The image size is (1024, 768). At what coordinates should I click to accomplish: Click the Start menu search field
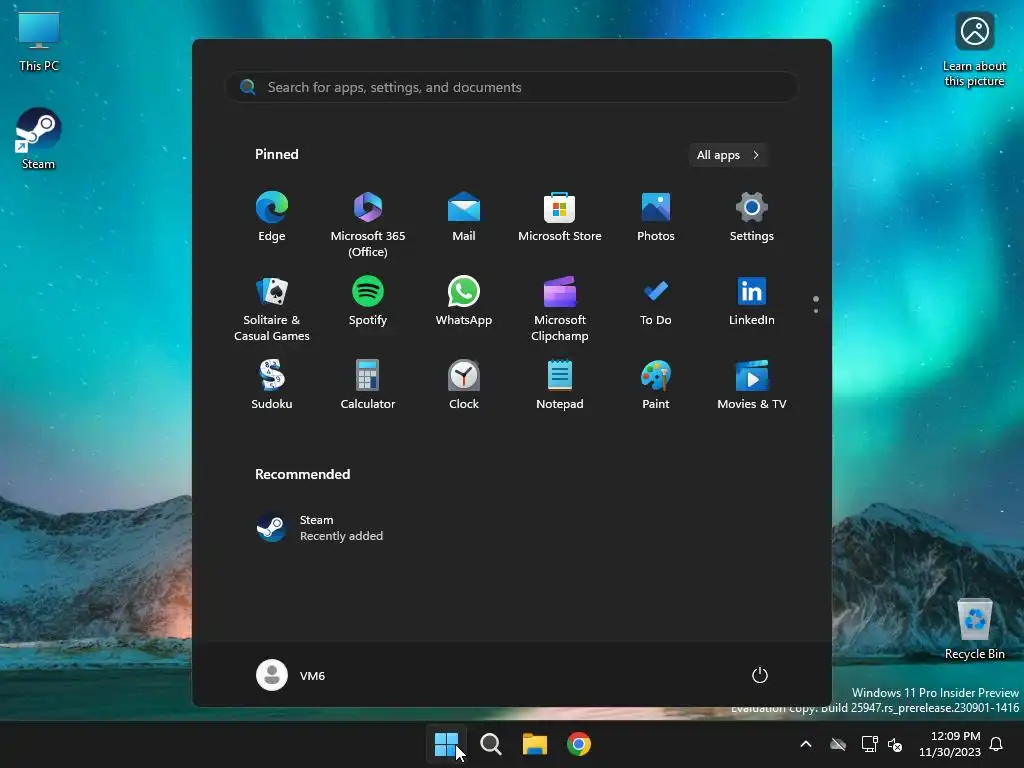coord(512,87)
